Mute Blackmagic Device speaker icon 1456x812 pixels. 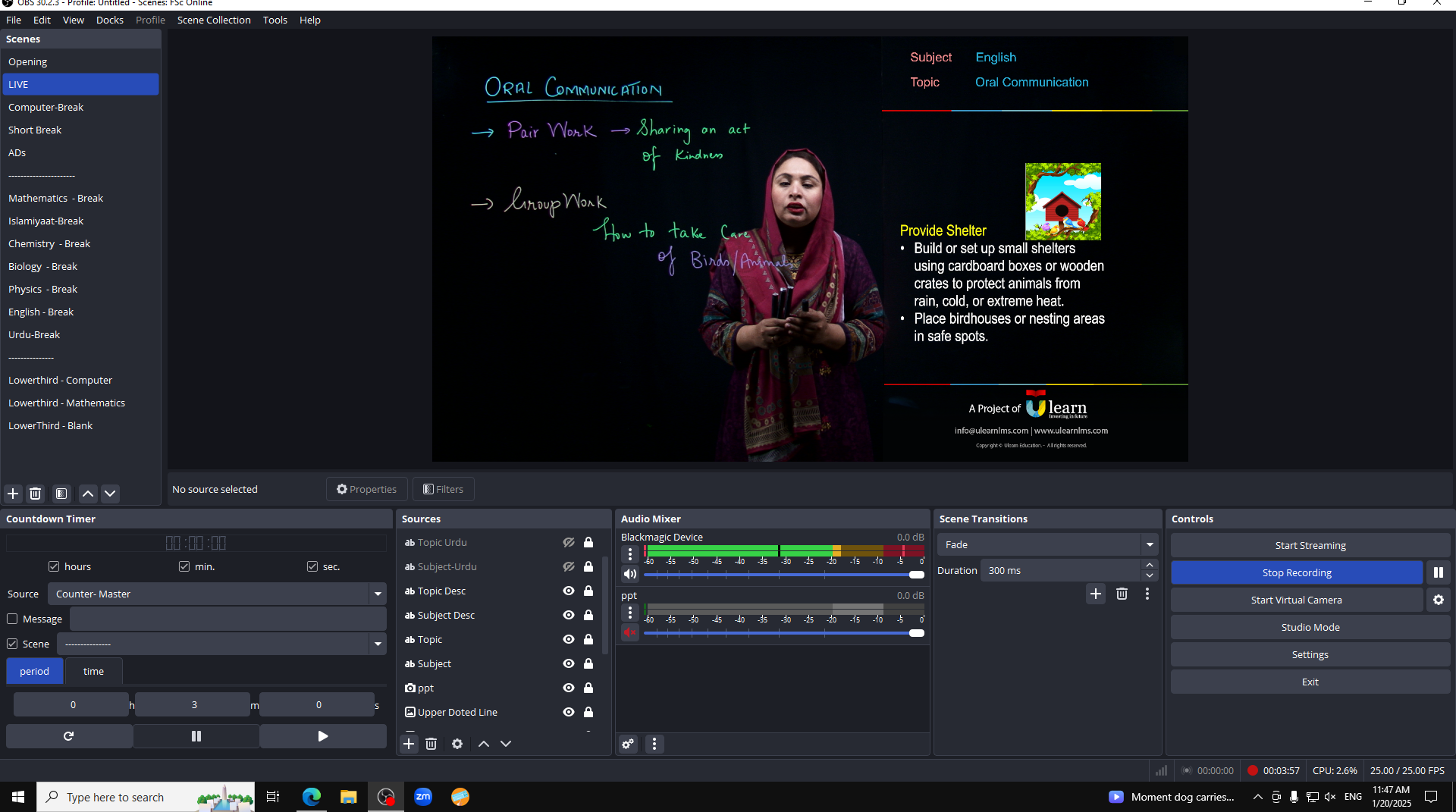click(630, 574)
